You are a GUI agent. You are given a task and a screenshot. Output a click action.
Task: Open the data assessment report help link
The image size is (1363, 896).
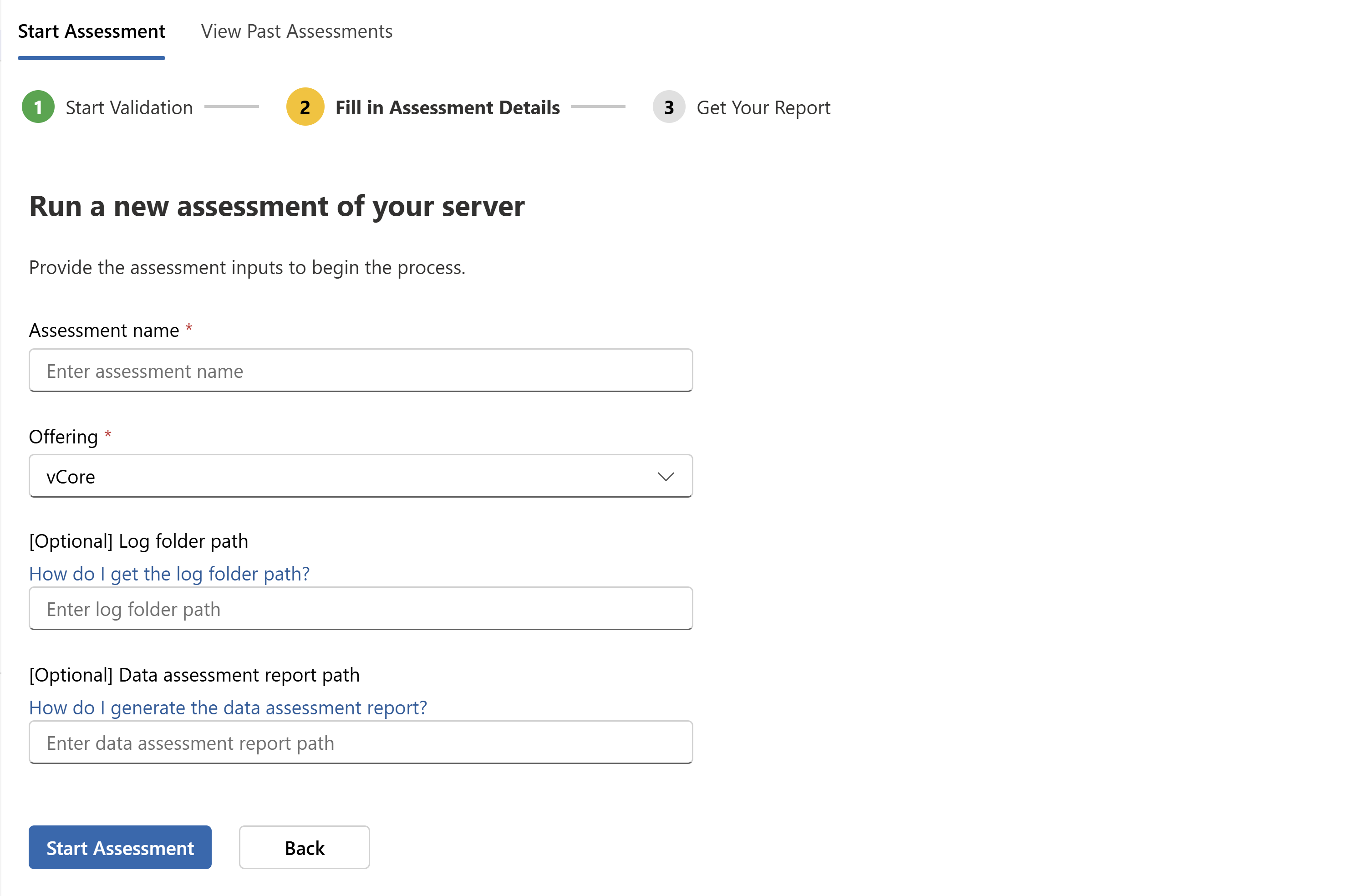[227, 708]
